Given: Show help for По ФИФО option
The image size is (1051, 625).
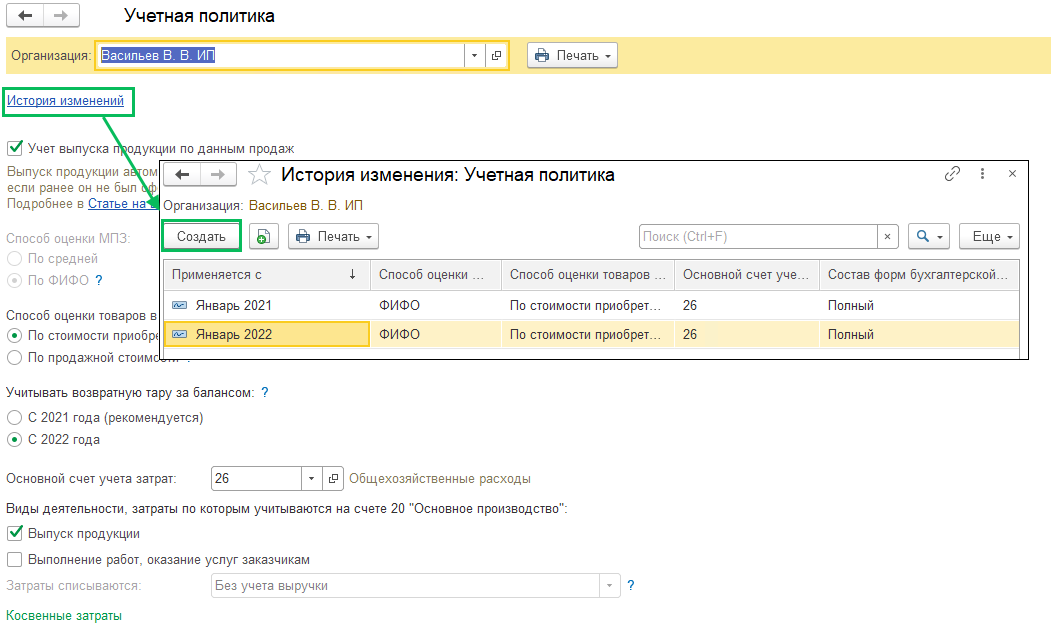Looking at the screenshot, I should pos(99,280).
